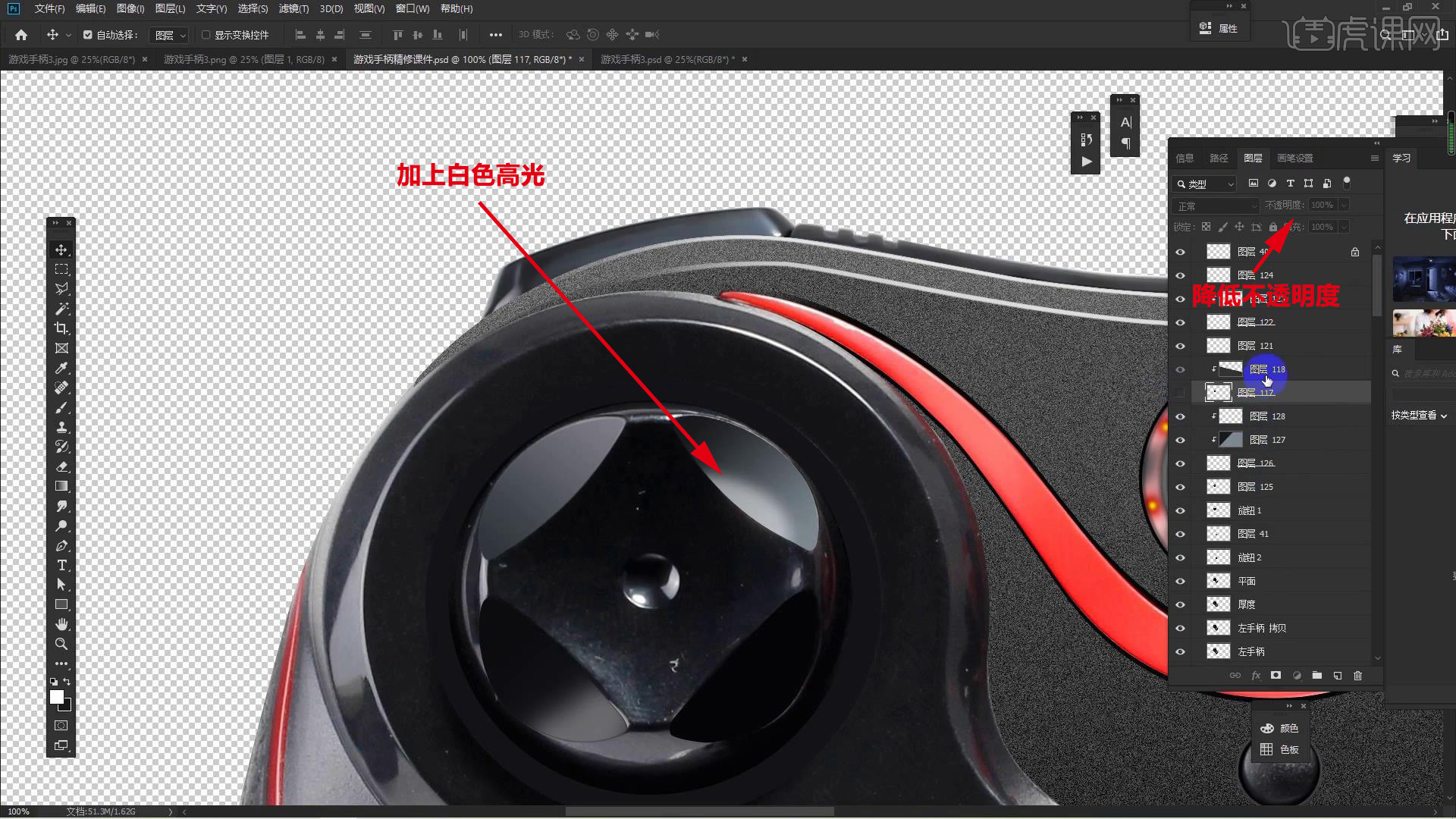Expand the 不透明度 opacity dropdown arrow
This screenshot has height=819, width=1456.
point(1344,206)
